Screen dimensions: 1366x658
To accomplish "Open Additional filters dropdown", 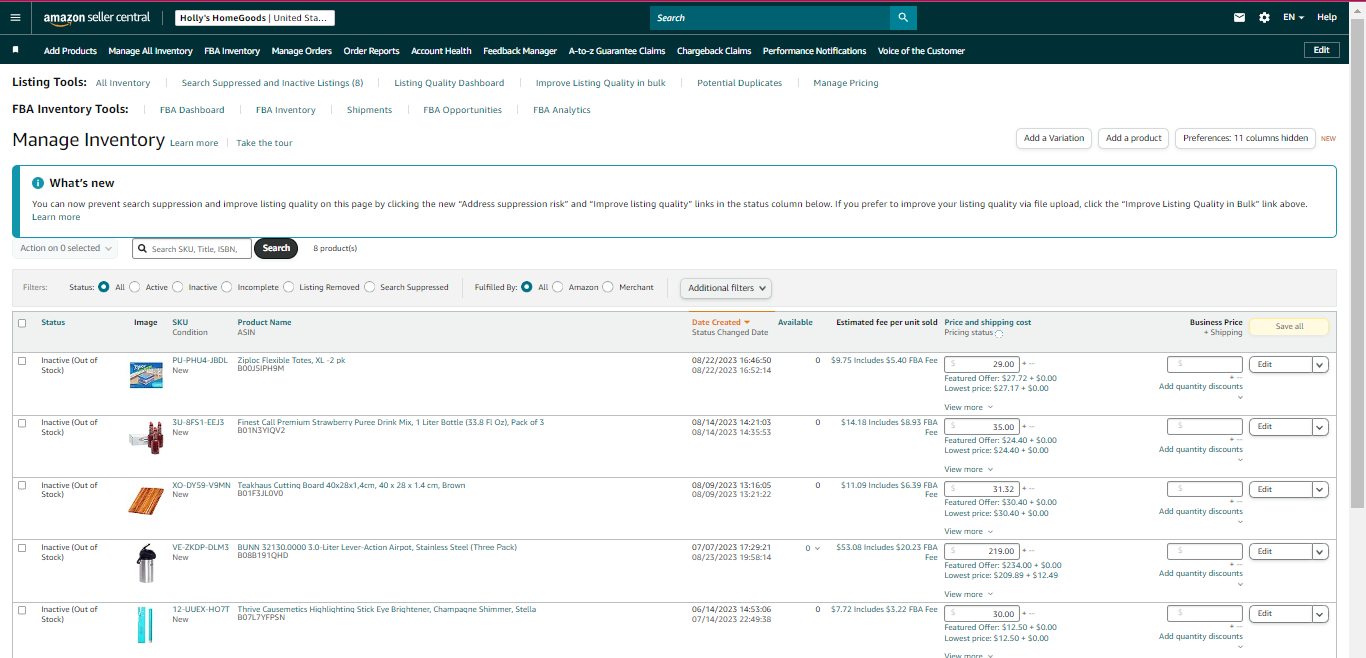I will click(x=727, y=288).
